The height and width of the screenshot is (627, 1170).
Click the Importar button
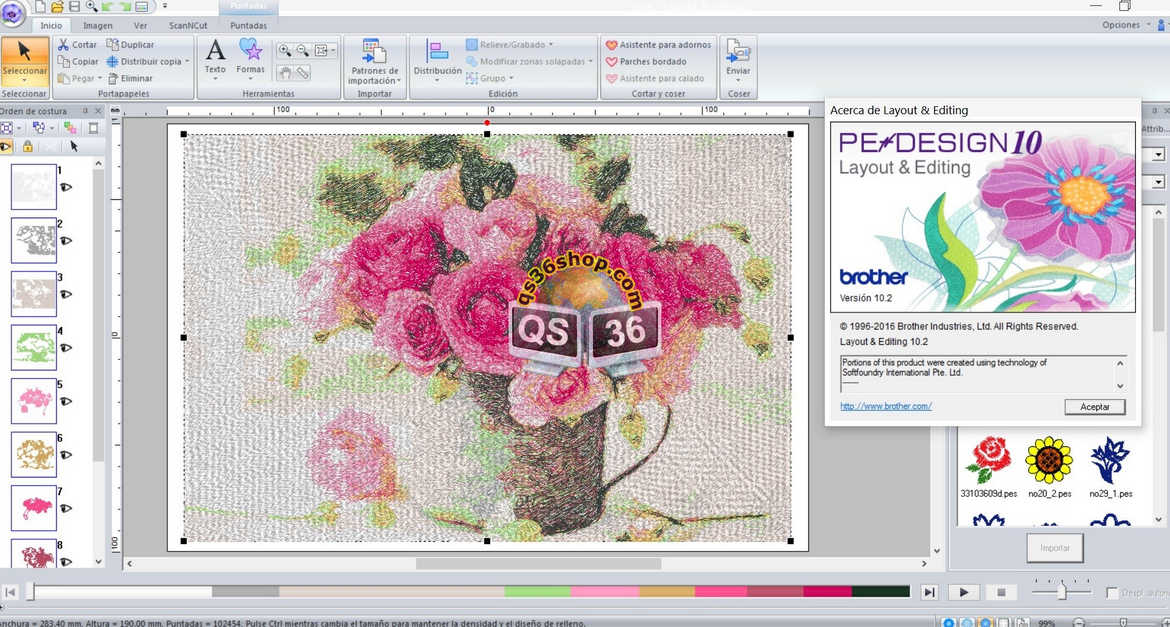point(1055,548)
